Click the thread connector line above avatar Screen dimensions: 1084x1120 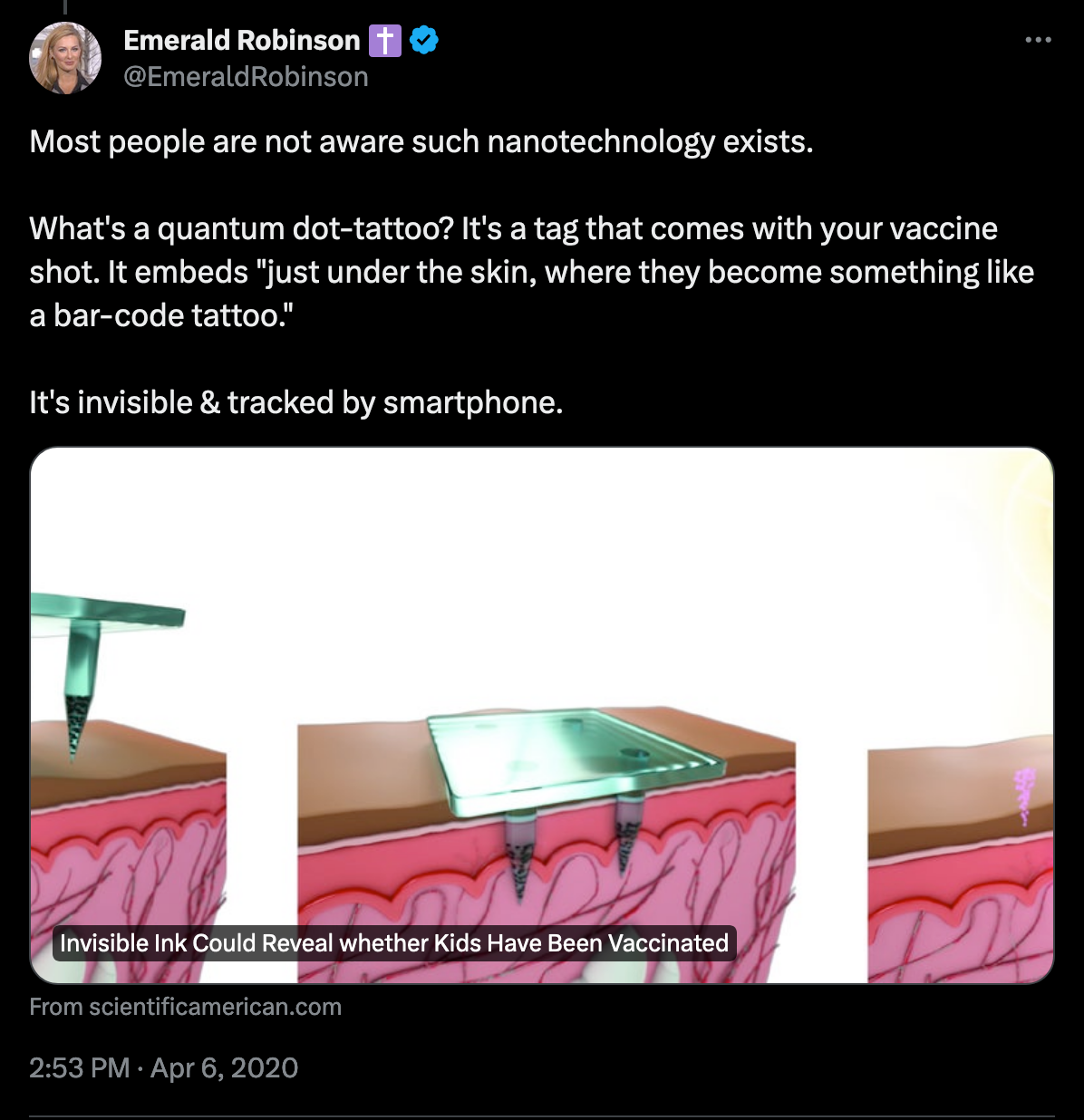(x=65, y=7)
